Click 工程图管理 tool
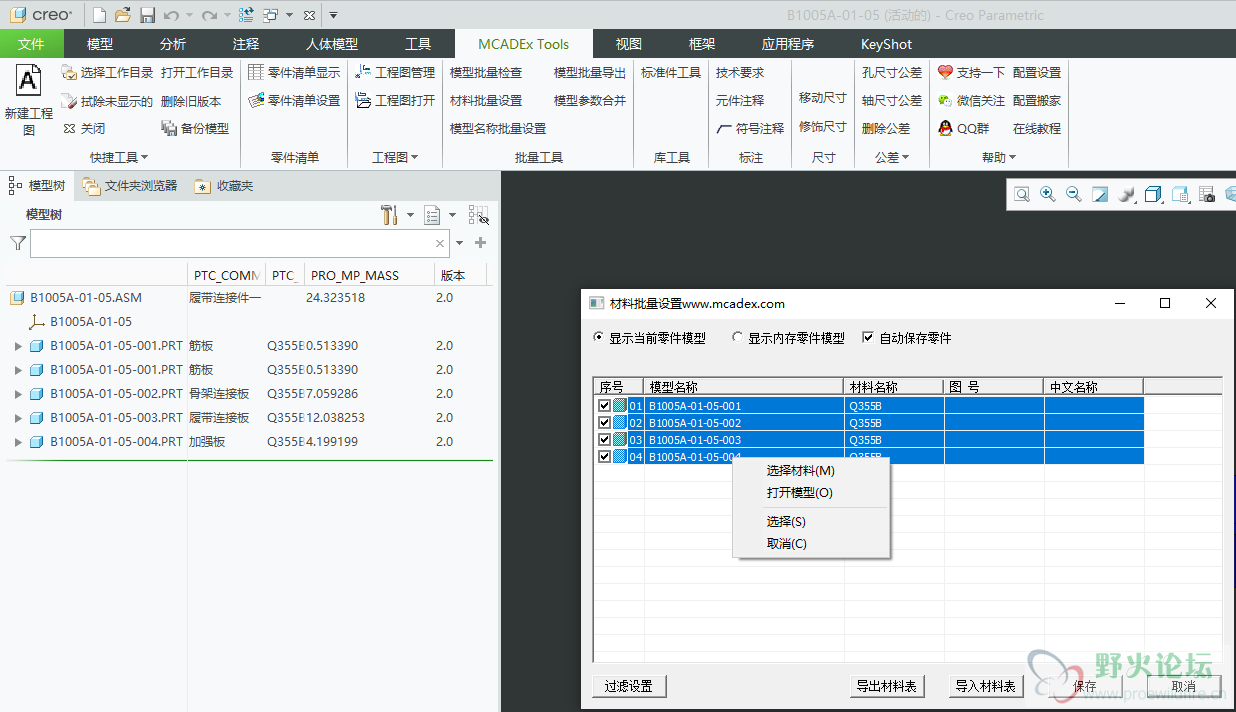This screenshot has width=1236, height=712. pos(396,72)
